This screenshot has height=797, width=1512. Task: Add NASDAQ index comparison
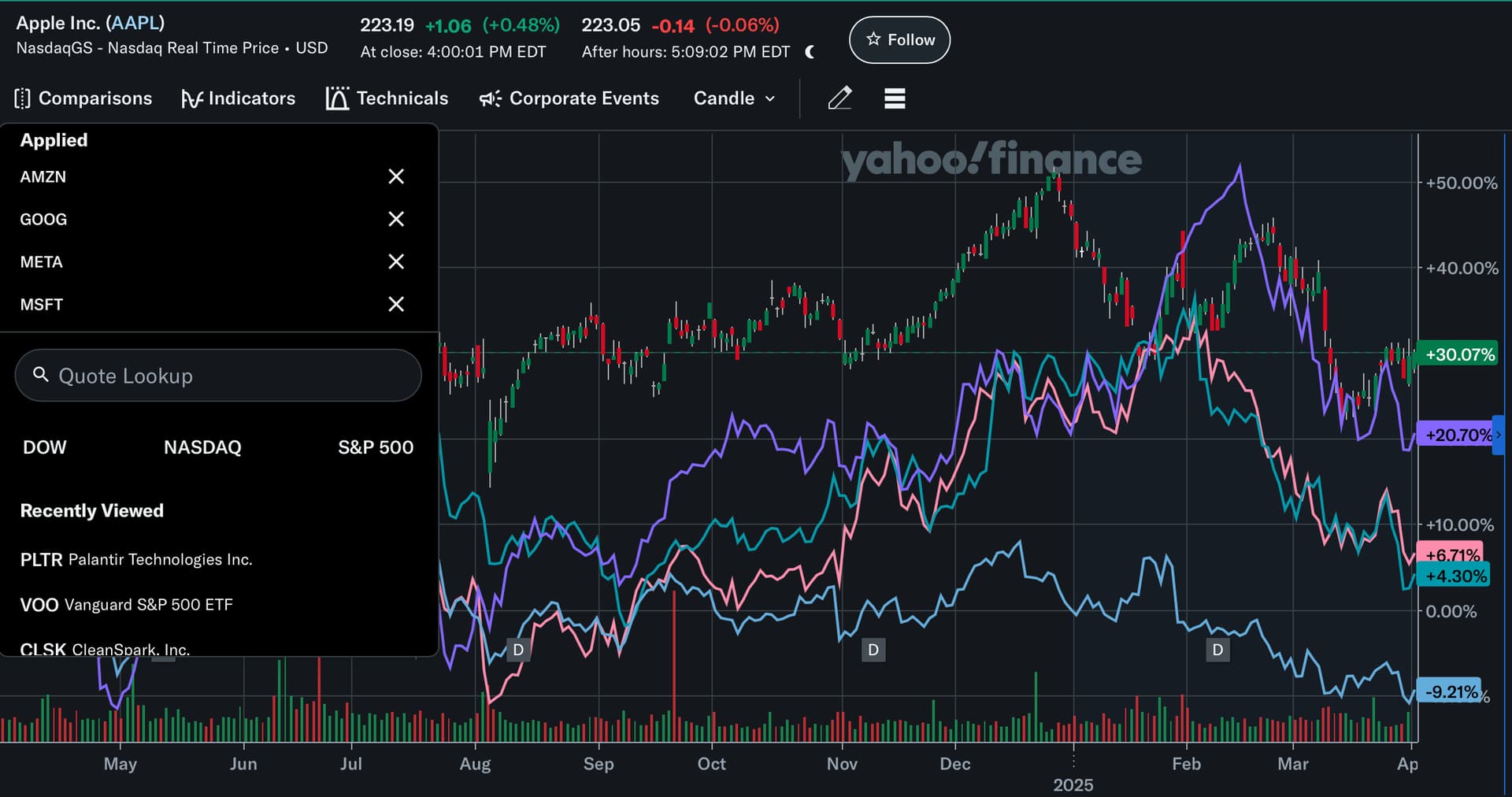pos(202,447)
